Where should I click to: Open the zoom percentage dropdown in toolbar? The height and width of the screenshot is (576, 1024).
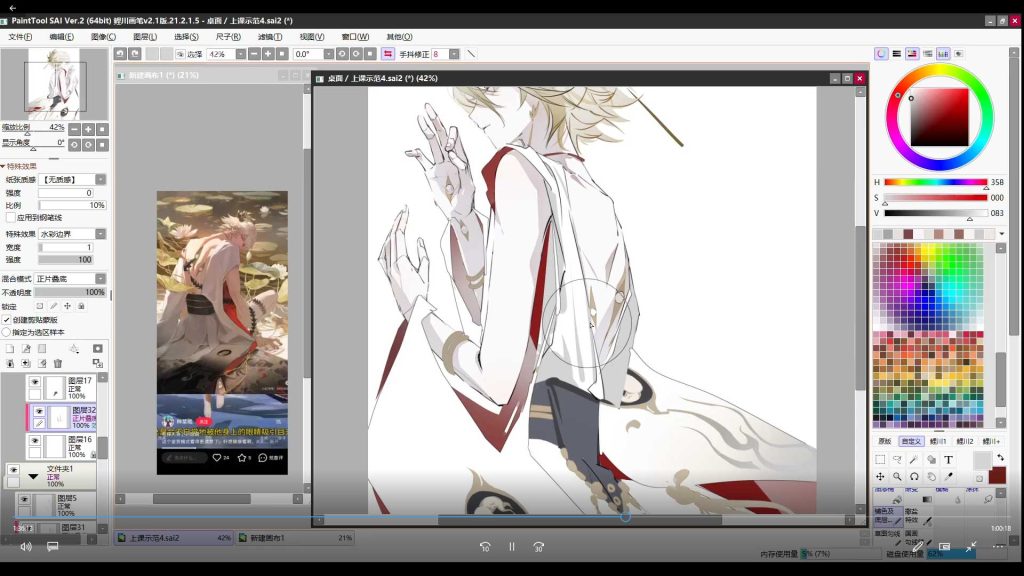pyautogui.click(x=241, y=54)
